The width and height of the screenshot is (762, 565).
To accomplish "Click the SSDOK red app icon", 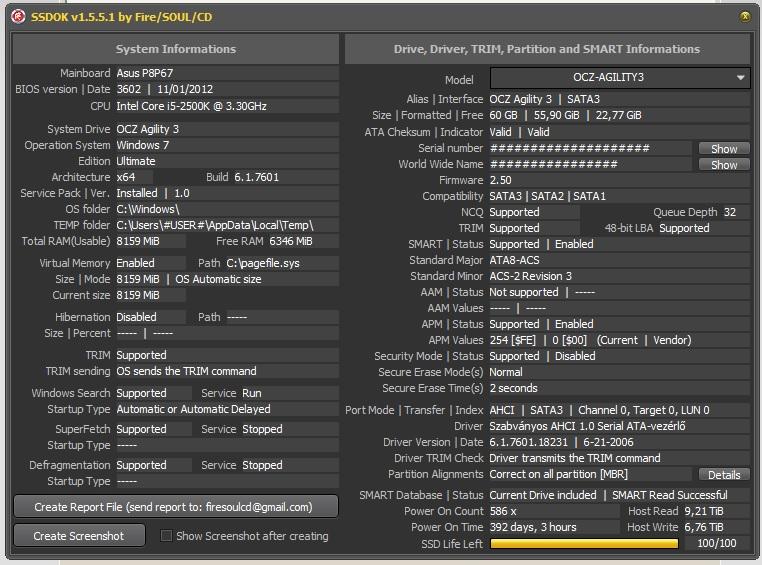I will pyautogui.click(x=18, y=17).
